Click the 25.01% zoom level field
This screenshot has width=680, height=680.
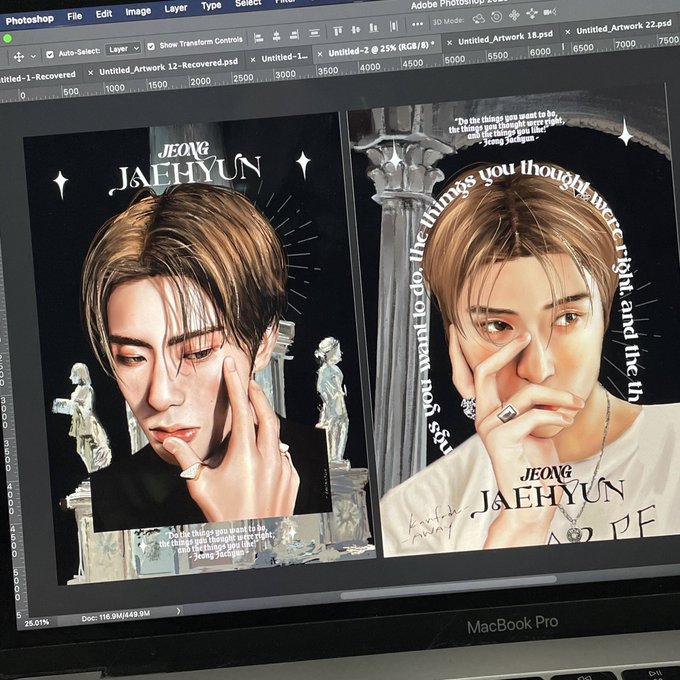36,623
